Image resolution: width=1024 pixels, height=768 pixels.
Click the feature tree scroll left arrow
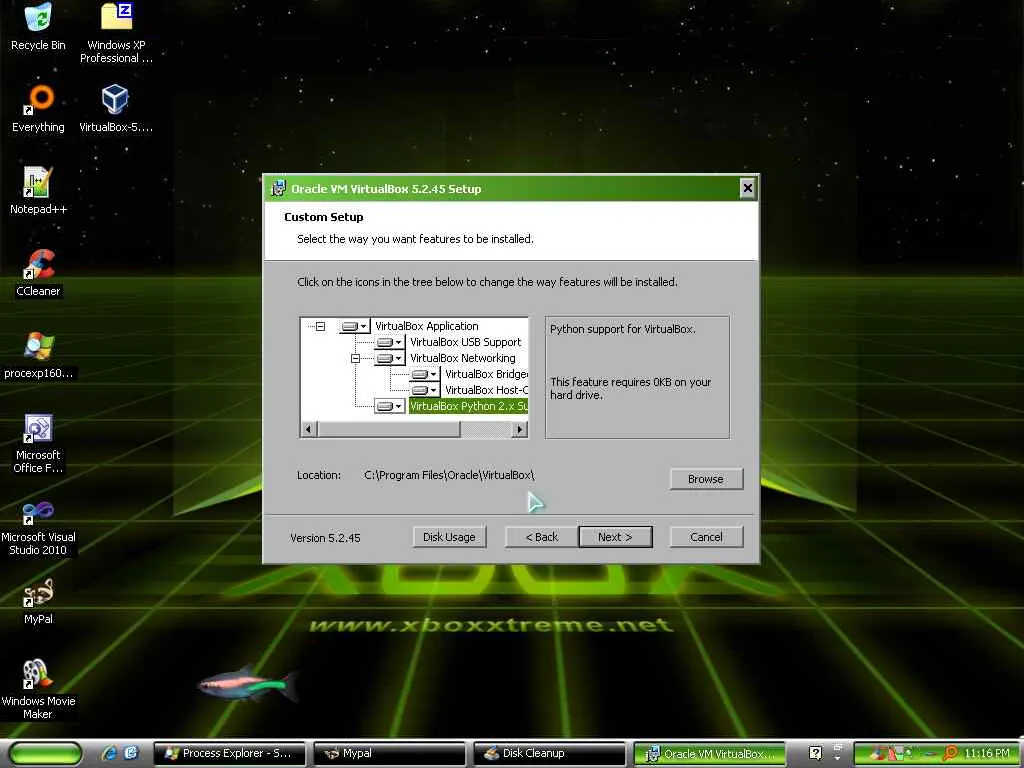(x=308, y=429)
